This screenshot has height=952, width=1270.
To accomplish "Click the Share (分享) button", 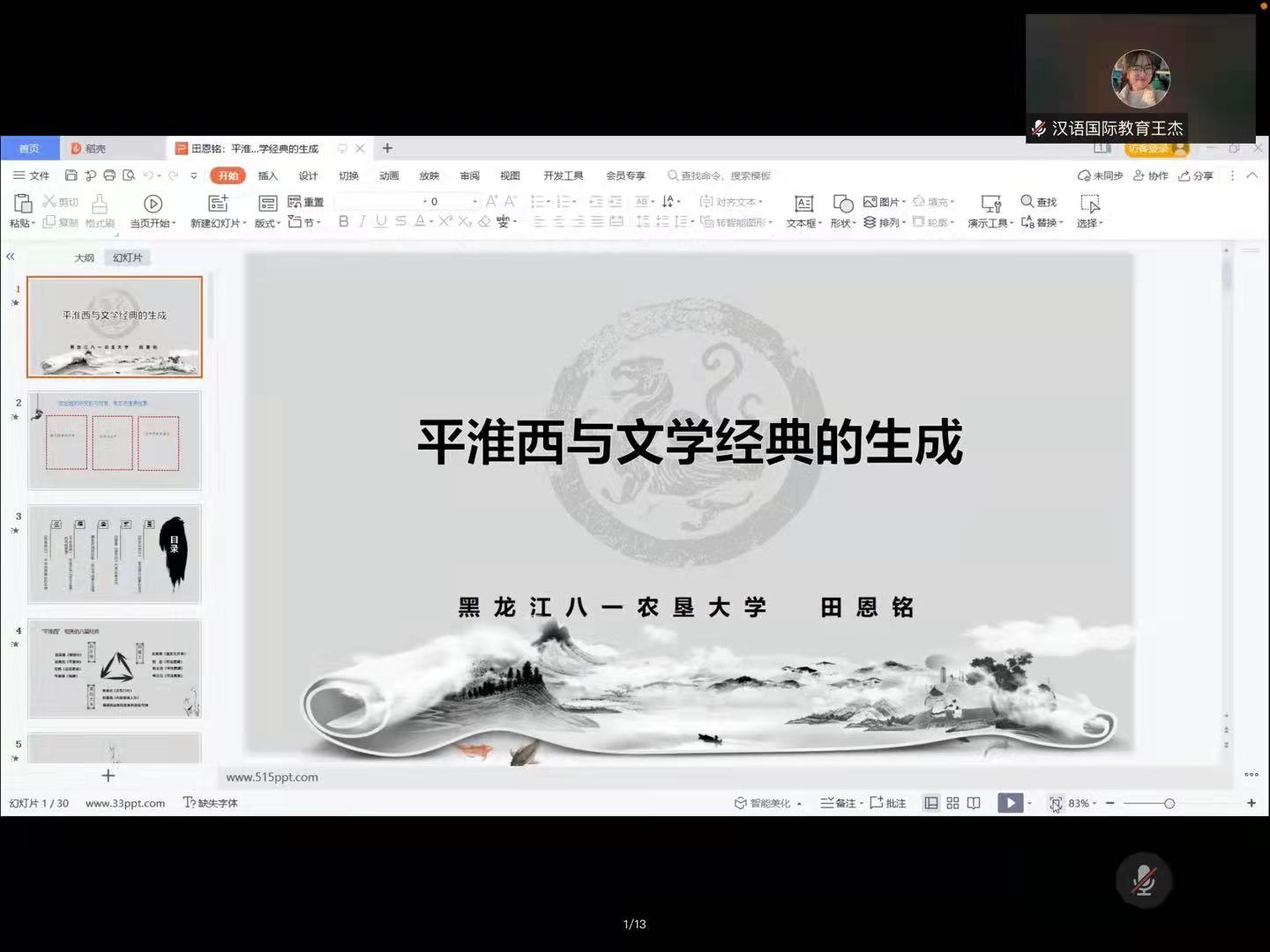I will (x=1196, y=175).
